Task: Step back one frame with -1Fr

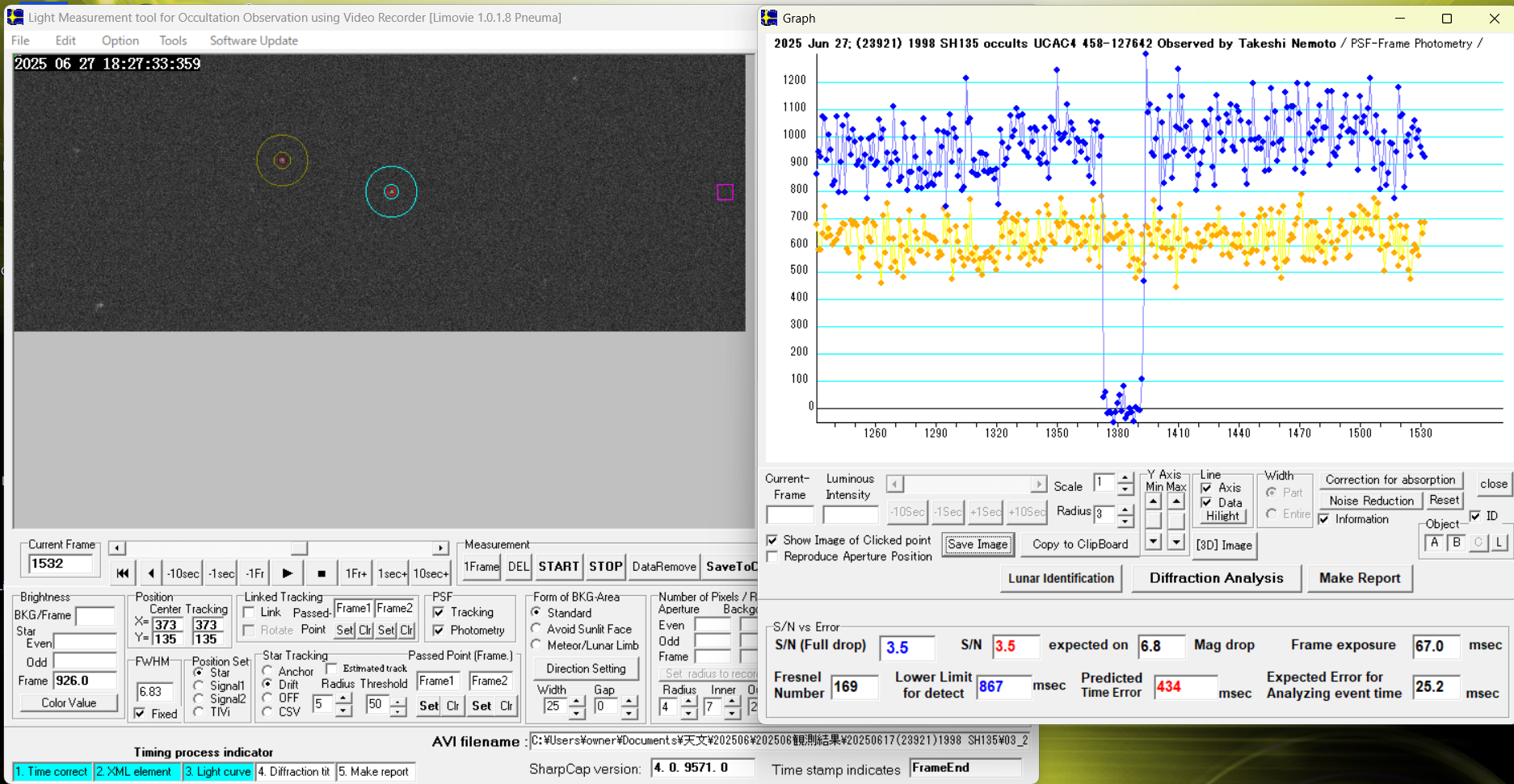Action: 254,573
